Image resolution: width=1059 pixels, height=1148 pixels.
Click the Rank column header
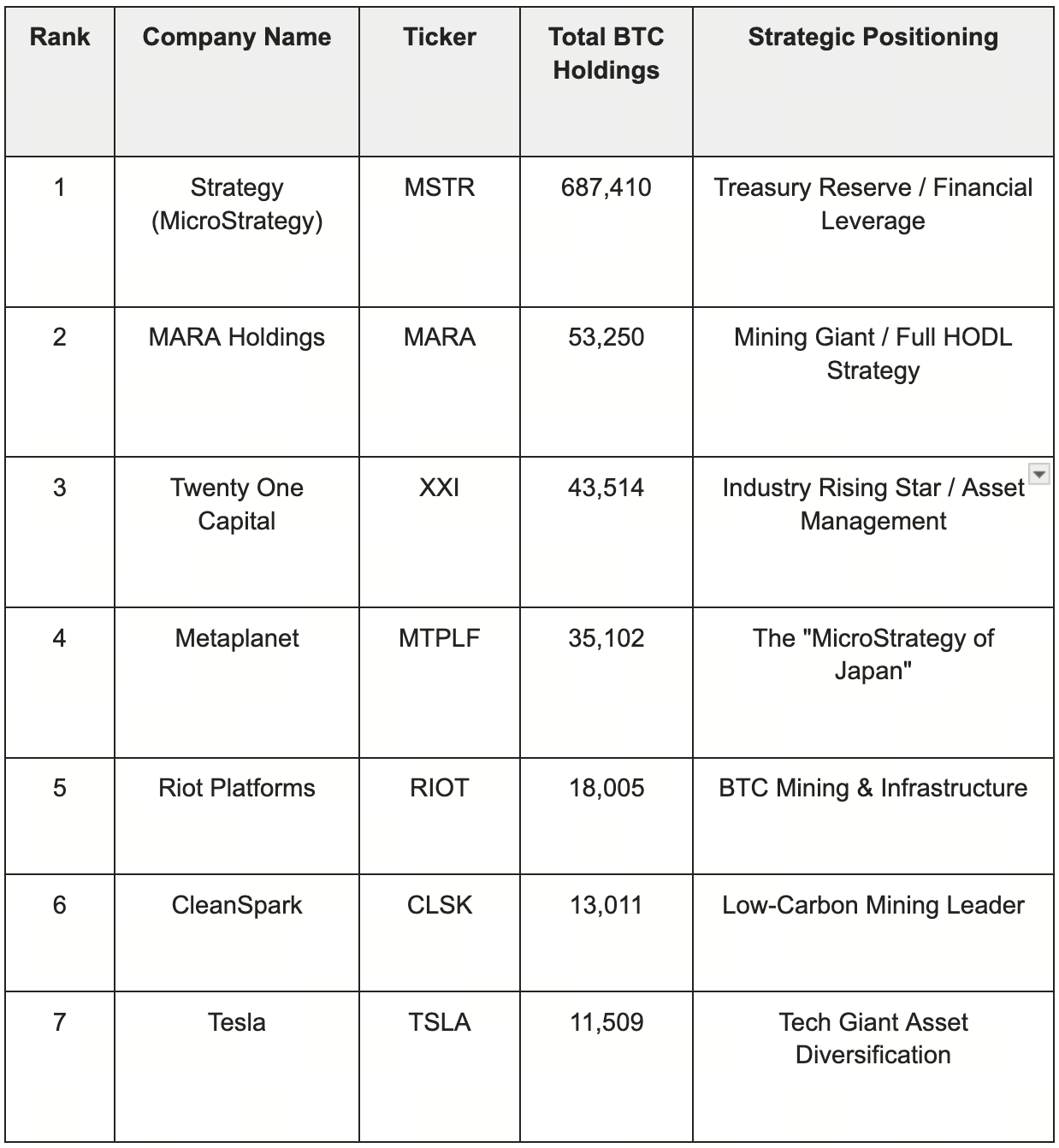pyautogui.click(x=60, y=38)
